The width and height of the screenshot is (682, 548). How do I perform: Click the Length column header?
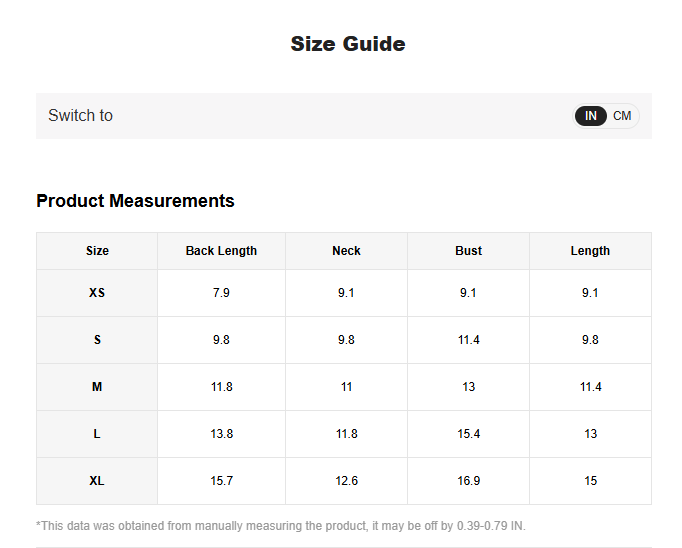tap(590, 251)
